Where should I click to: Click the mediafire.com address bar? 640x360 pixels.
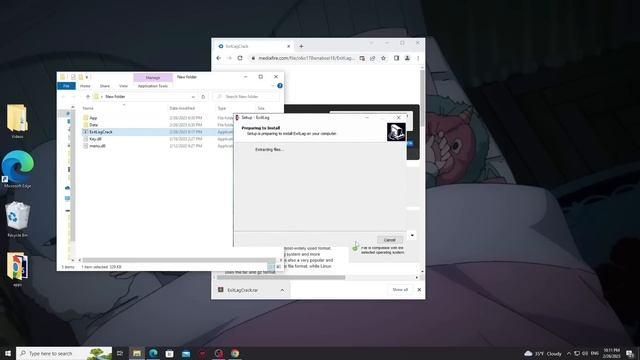tap(306, 58)
